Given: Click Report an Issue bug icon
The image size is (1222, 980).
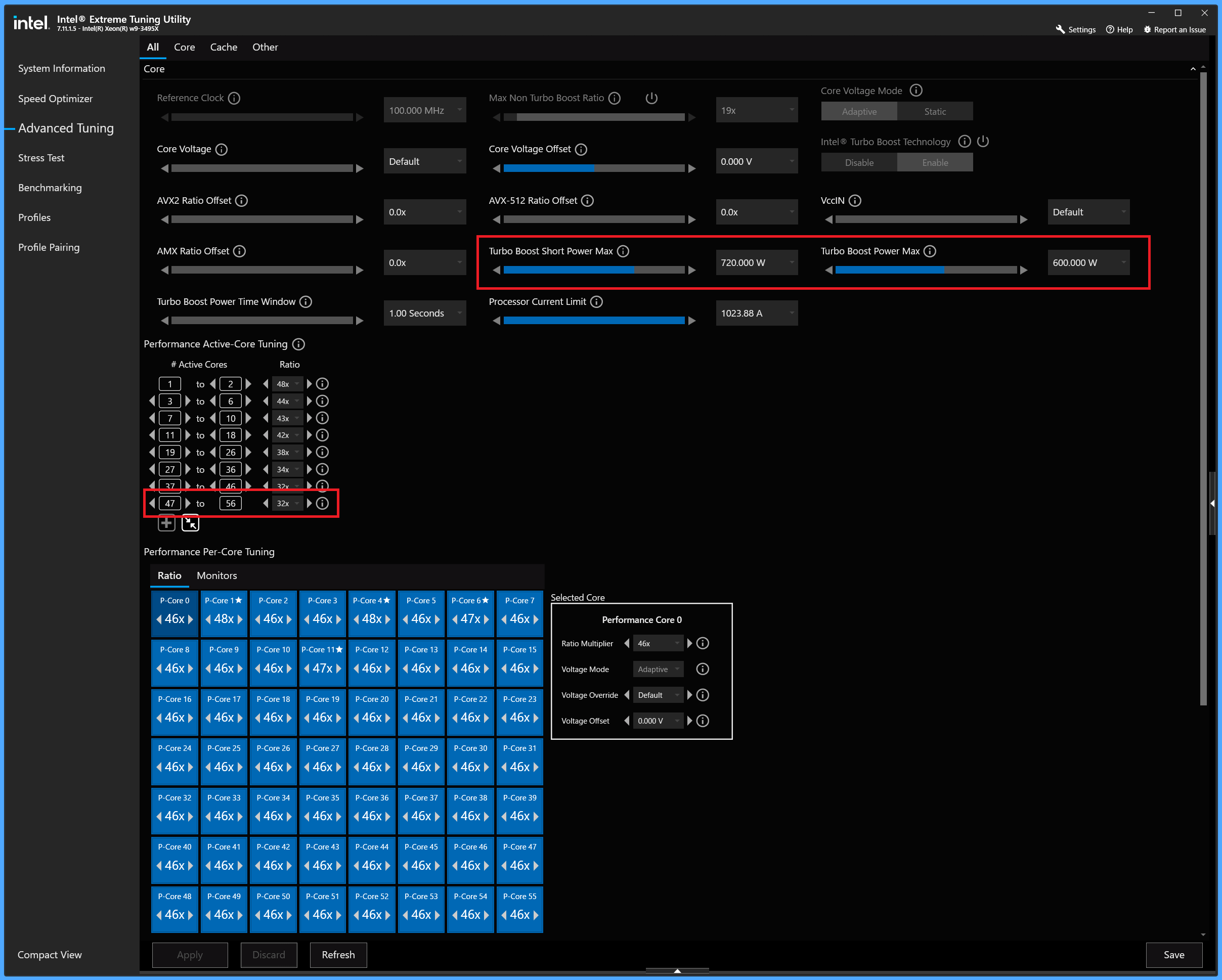Looking at the screenshot, I should pyautogui.click(x=1148, y=29).
